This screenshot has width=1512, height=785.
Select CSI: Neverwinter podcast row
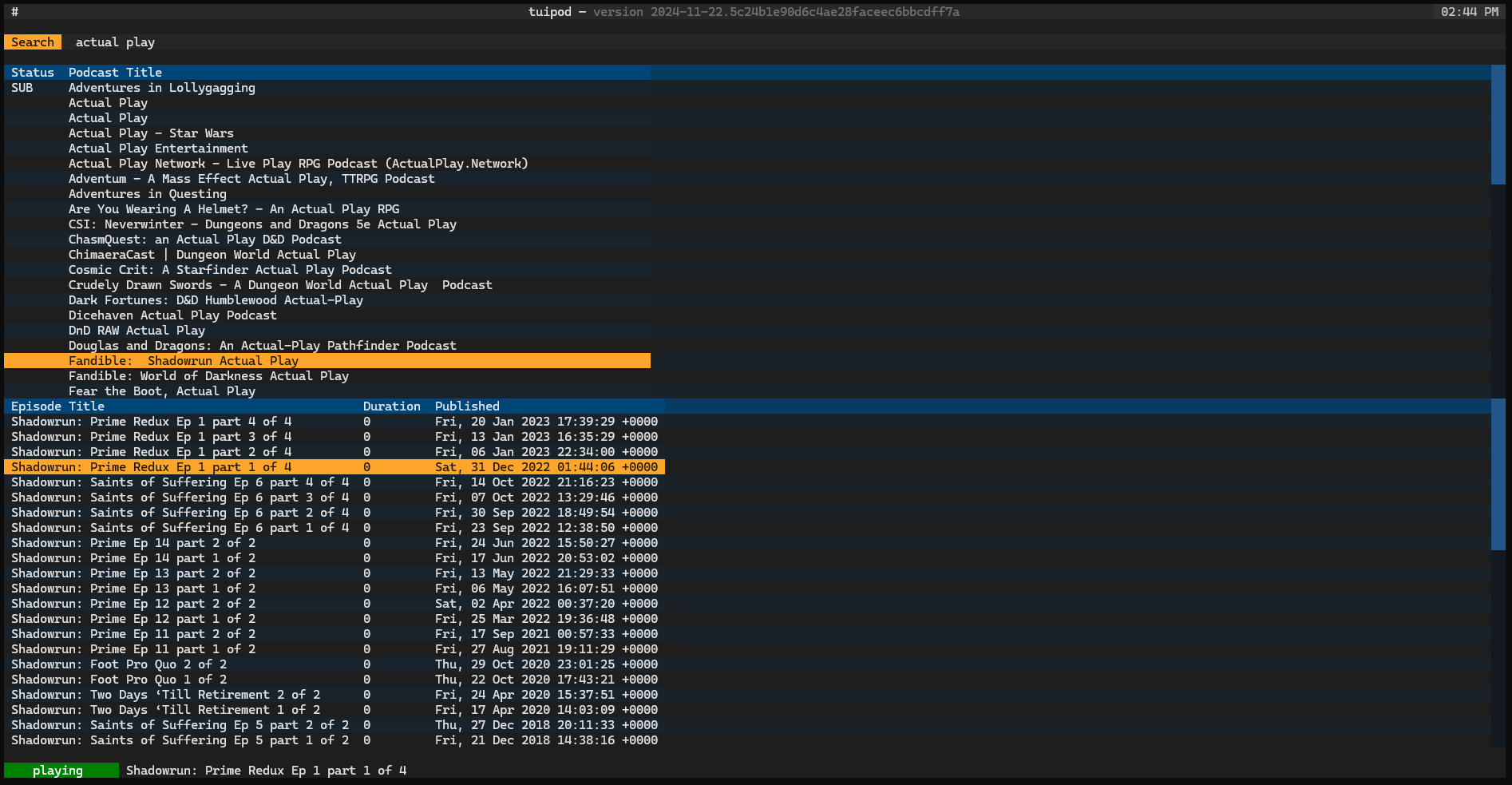click(x=327, y=224)
